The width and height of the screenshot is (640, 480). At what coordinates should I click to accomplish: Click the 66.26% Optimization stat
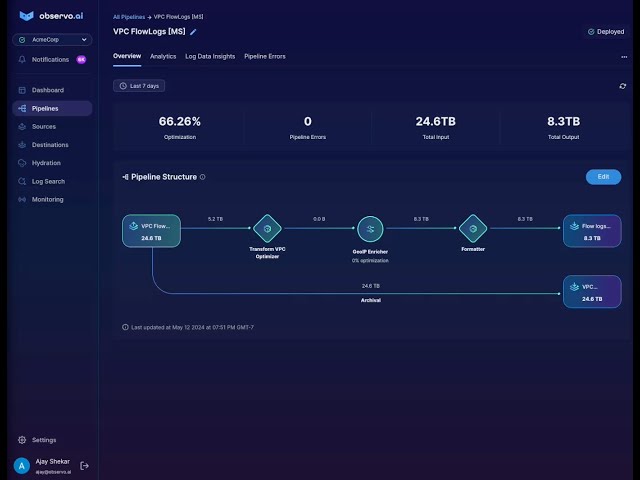pyautogui.click(x=180, y=127)
